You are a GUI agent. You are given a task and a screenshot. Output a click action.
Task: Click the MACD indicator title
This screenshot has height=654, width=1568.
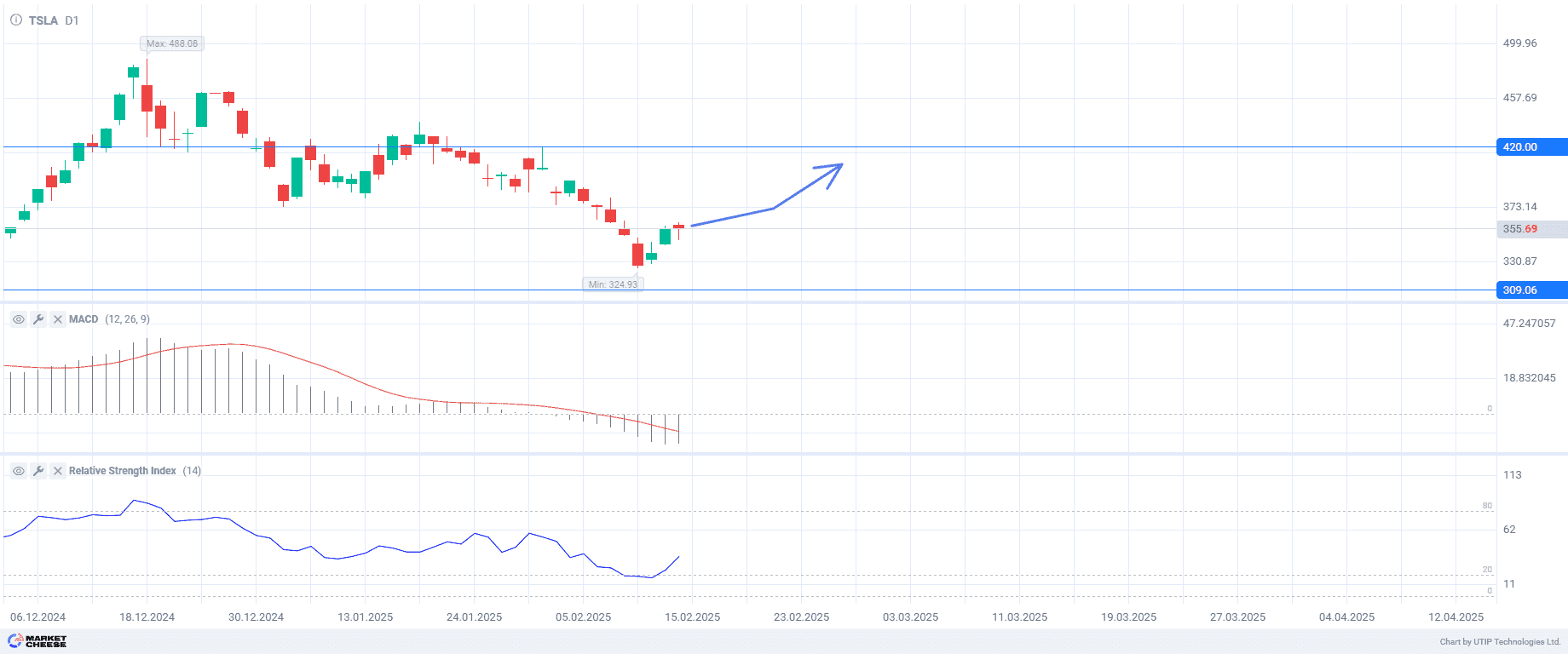(x=84, y=319)
